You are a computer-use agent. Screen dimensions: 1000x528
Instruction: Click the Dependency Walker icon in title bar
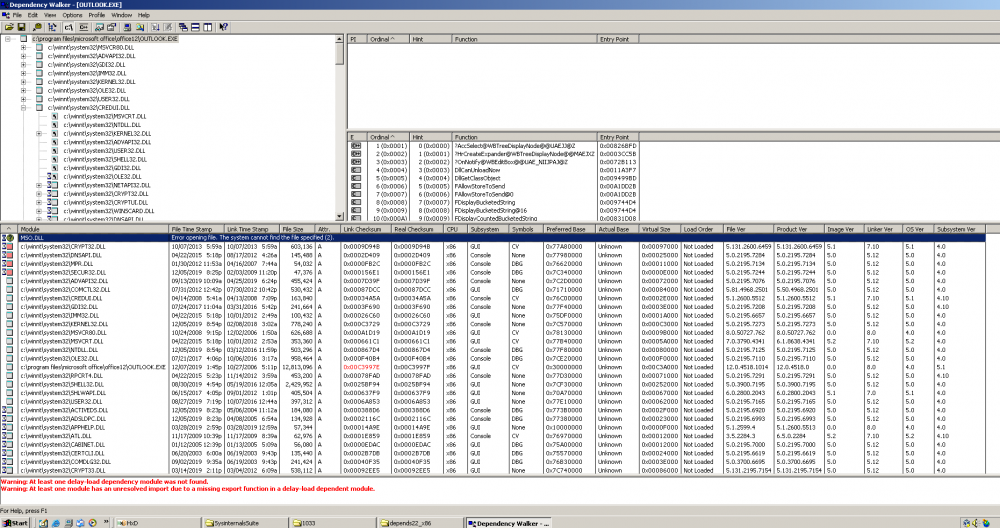coord(6,5)
